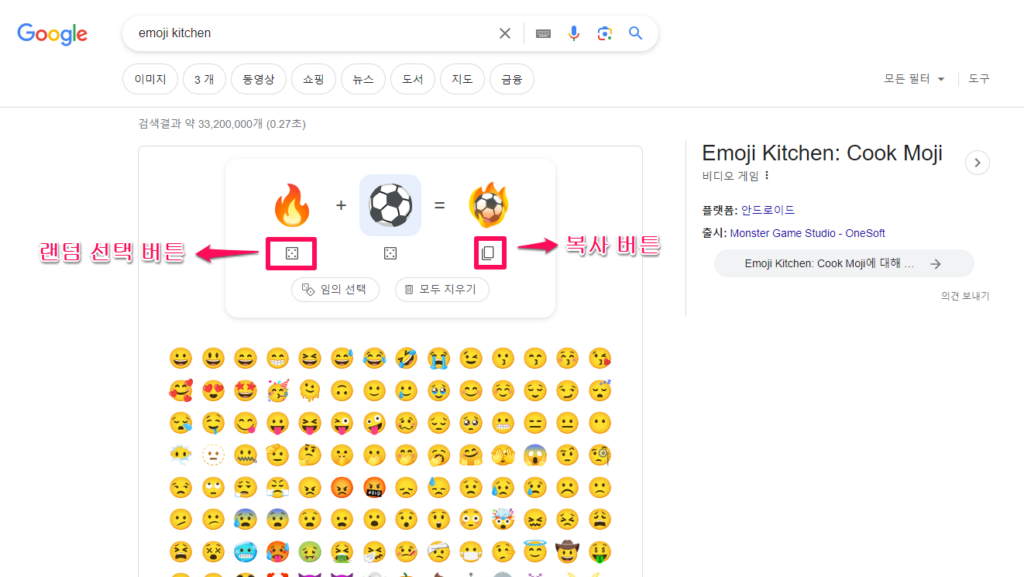Open the 모든 필터 dropdown
Viewport: 1024px width, 577px height.
[x=908, y=78]
